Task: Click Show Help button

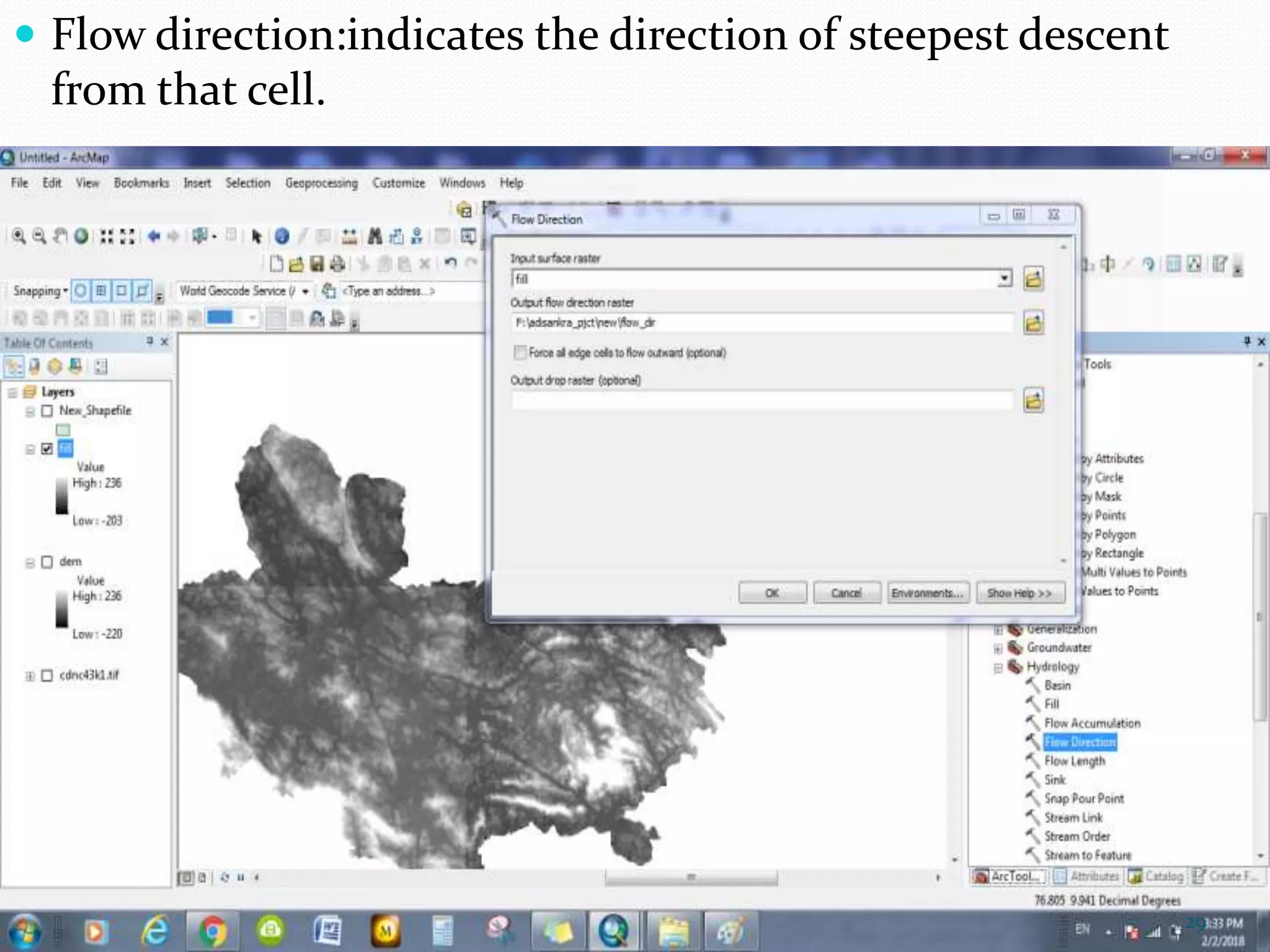Action: (1020, 593)
